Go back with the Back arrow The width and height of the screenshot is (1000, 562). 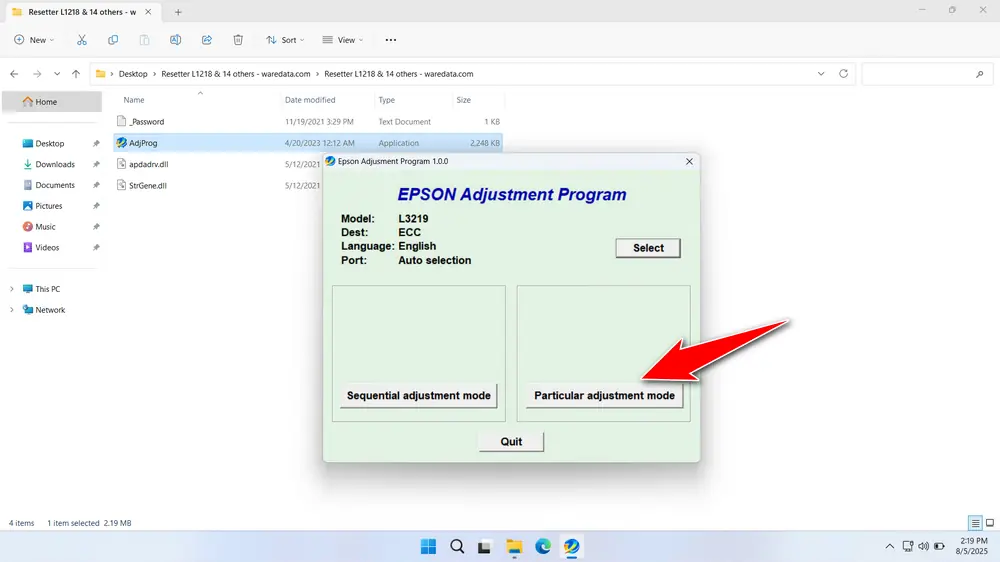tap(14, 74)
